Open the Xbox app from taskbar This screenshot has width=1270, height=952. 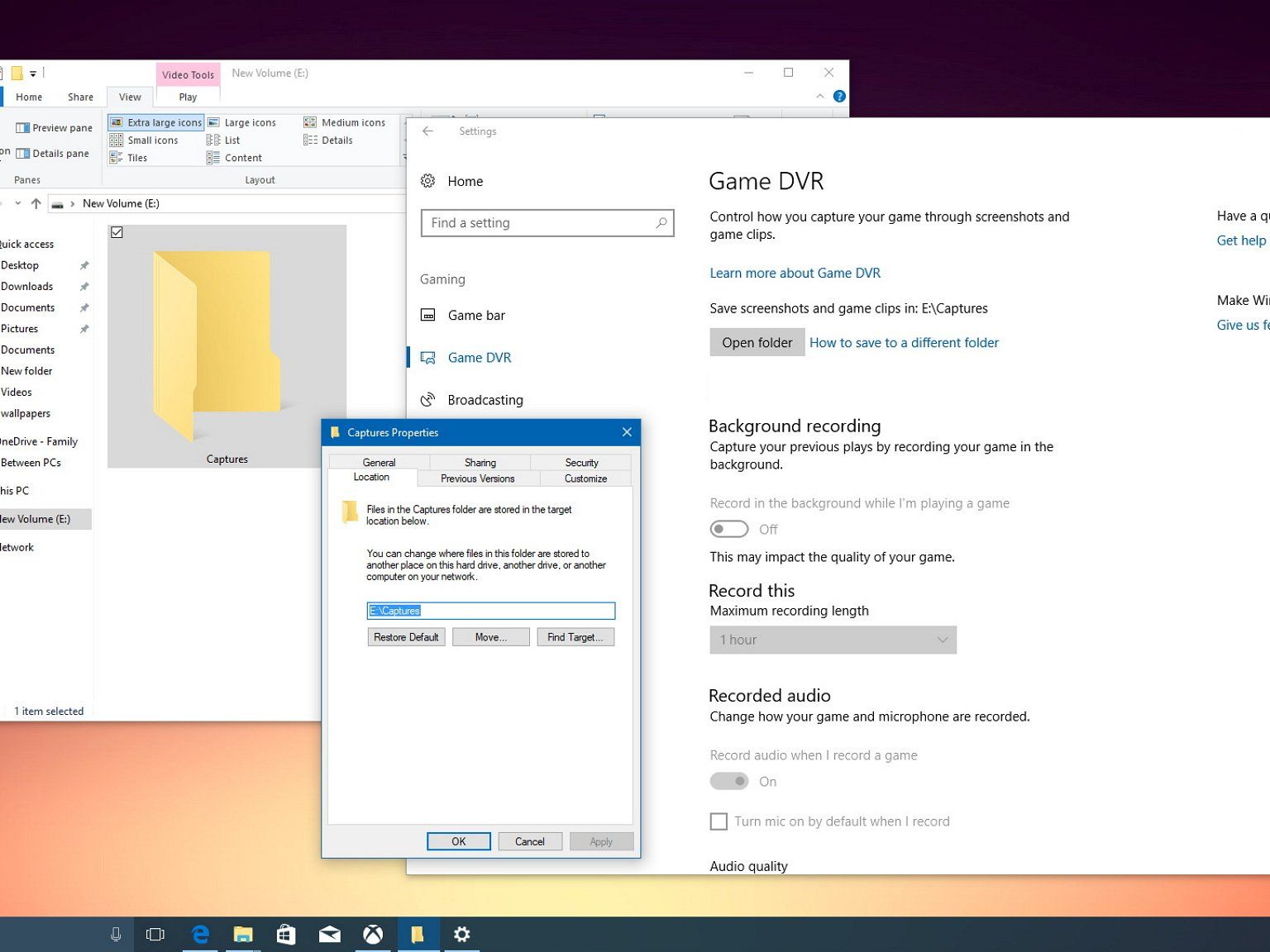pos(373,934)
